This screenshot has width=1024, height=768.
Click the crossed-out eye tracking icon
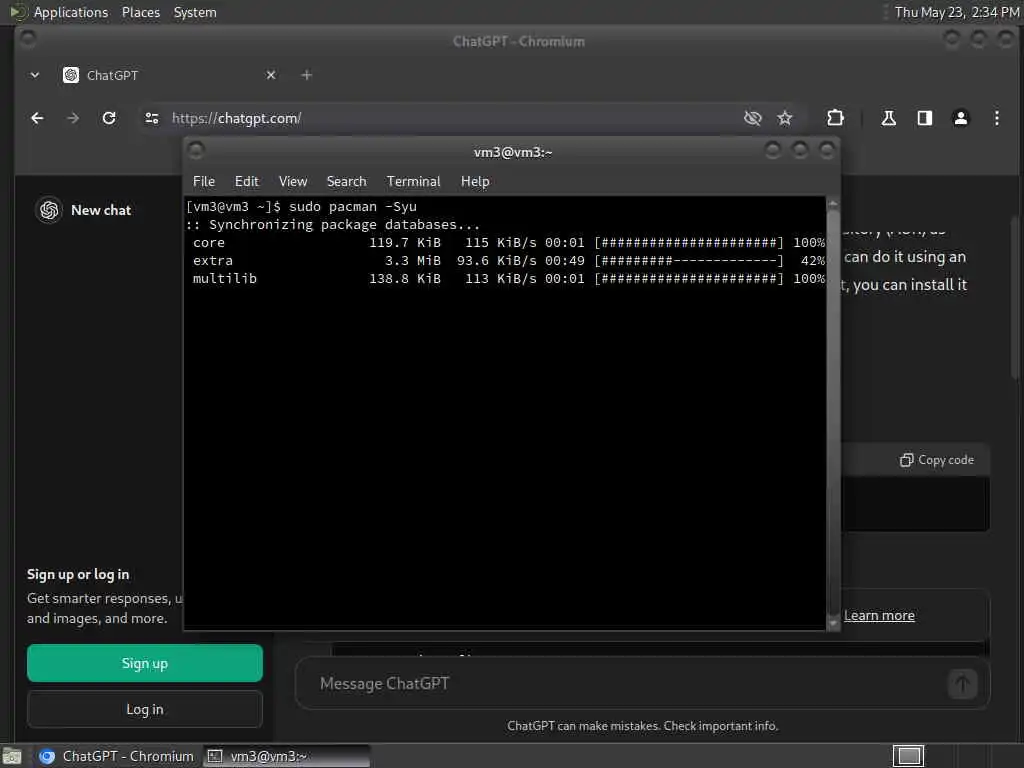pos(753,118)
